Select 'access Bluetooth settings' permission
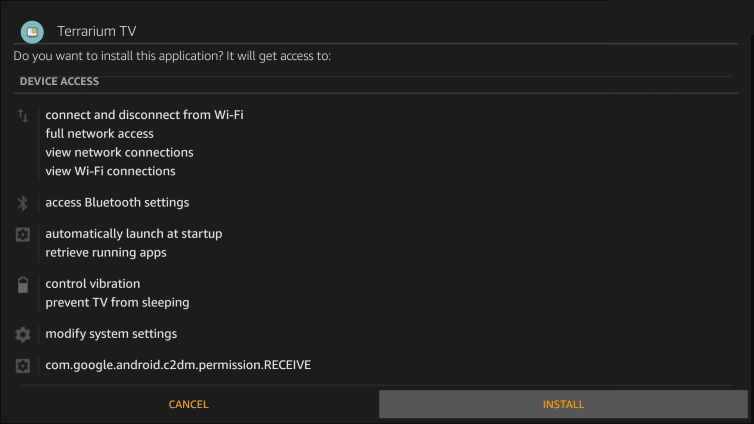The image size is (754, 424). [x=117, y=203]
